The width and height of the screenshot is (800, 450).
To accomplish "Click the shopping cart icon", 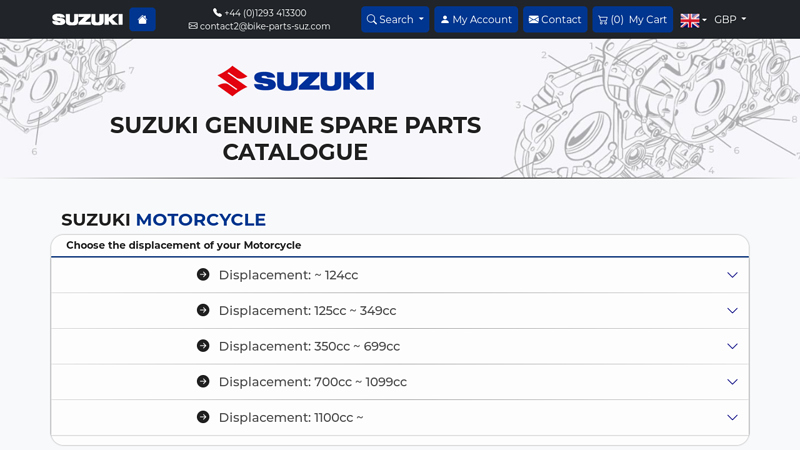I will point(603,20).
